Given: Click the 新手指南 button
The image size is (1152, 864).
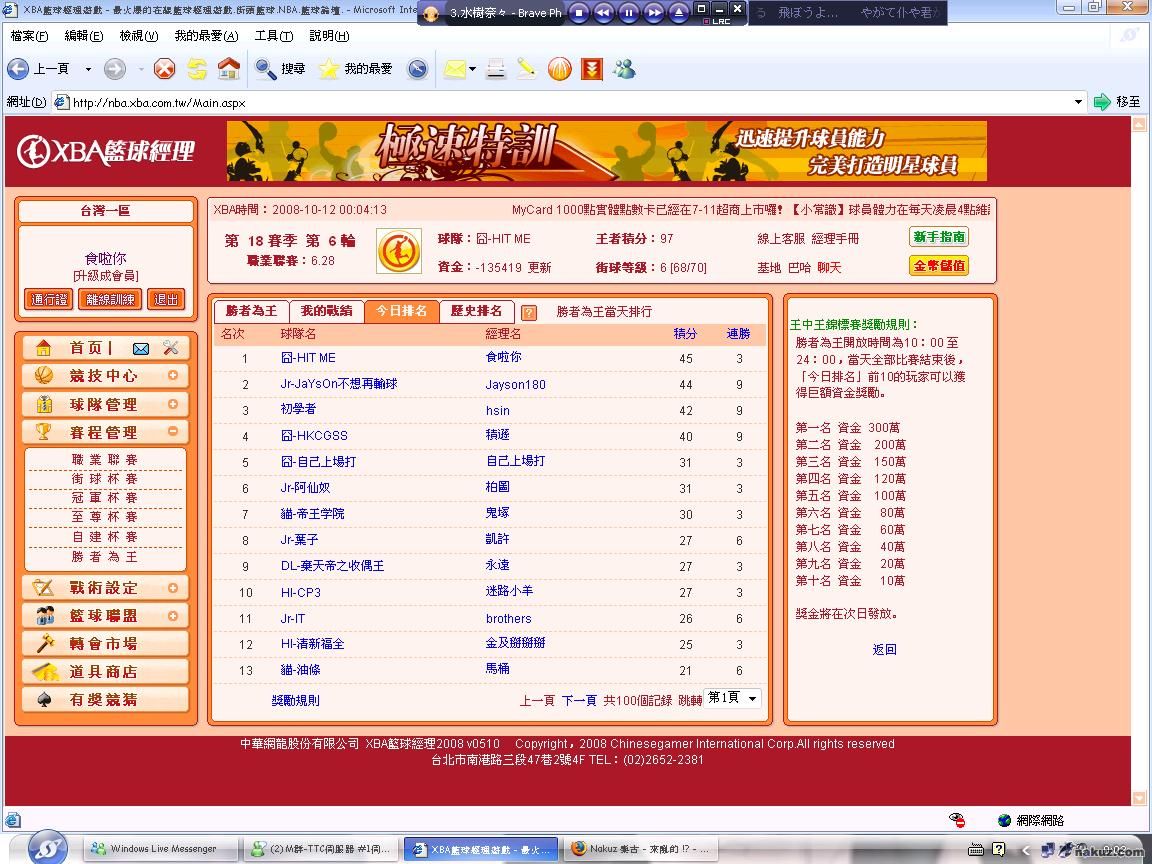Looking at the screenshot, I should (x=939, y=237).
